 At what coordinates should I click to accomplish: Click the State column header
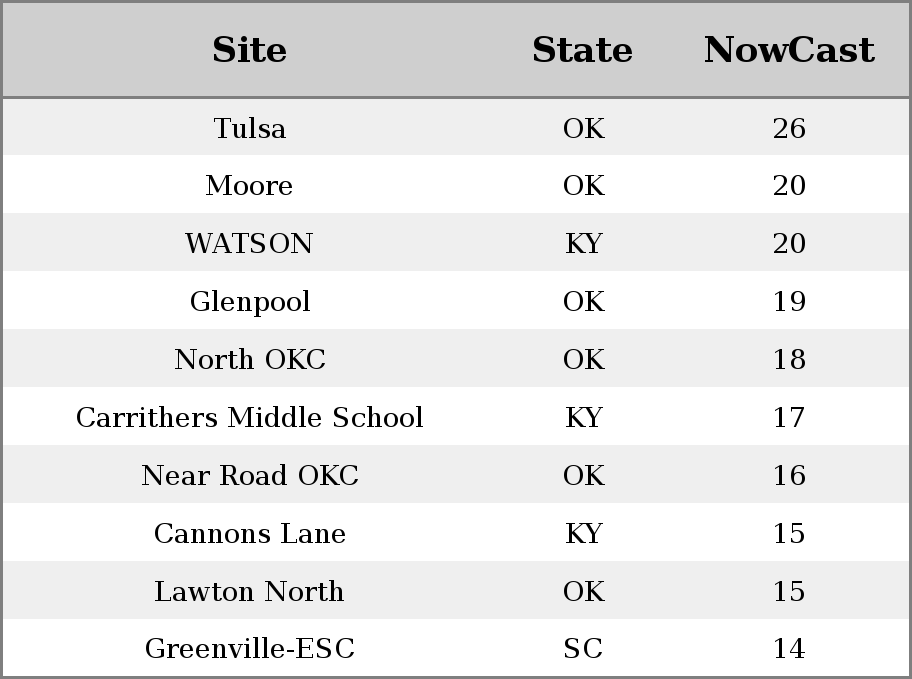(x=583, y=50)
